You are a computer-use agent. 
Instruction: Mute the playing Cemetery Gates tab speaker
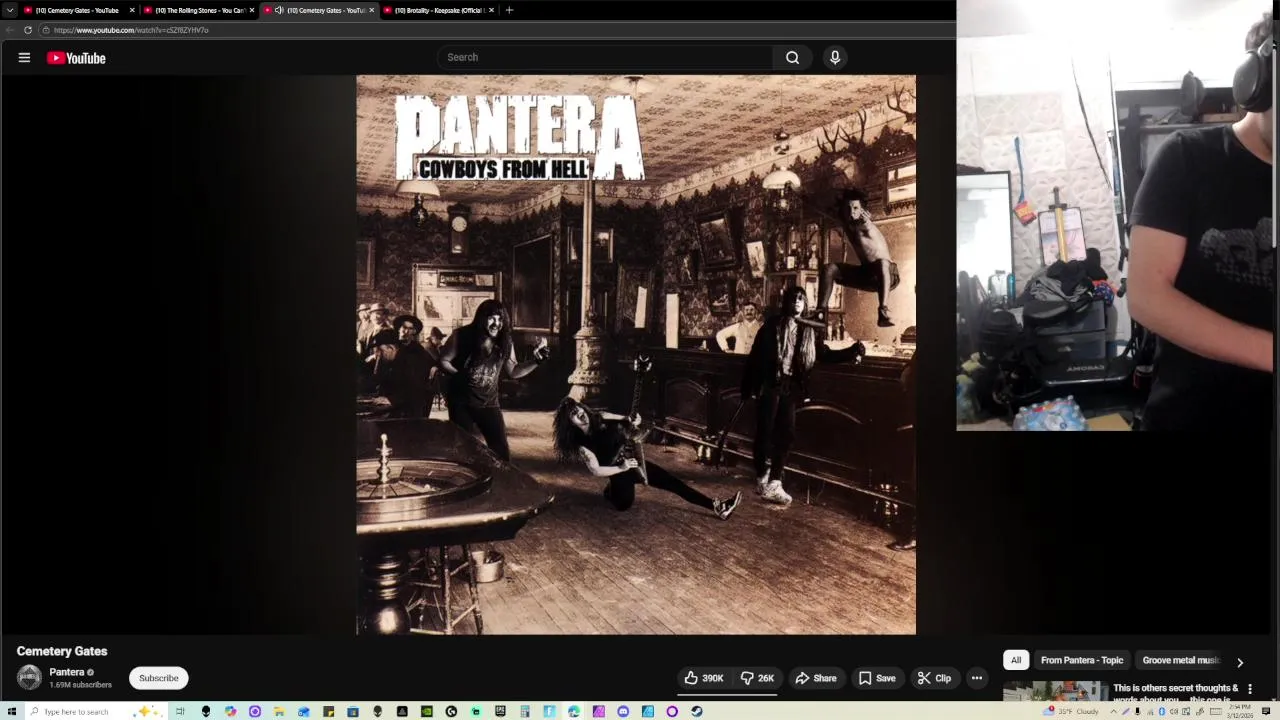point(279,10)
